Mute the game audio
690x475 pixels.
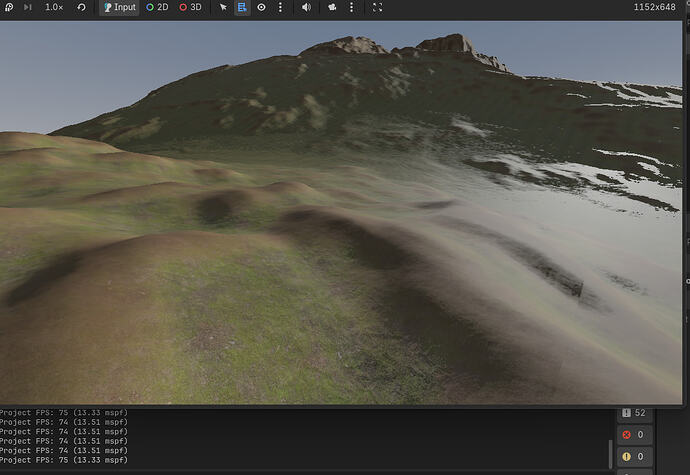pos(306,7)
